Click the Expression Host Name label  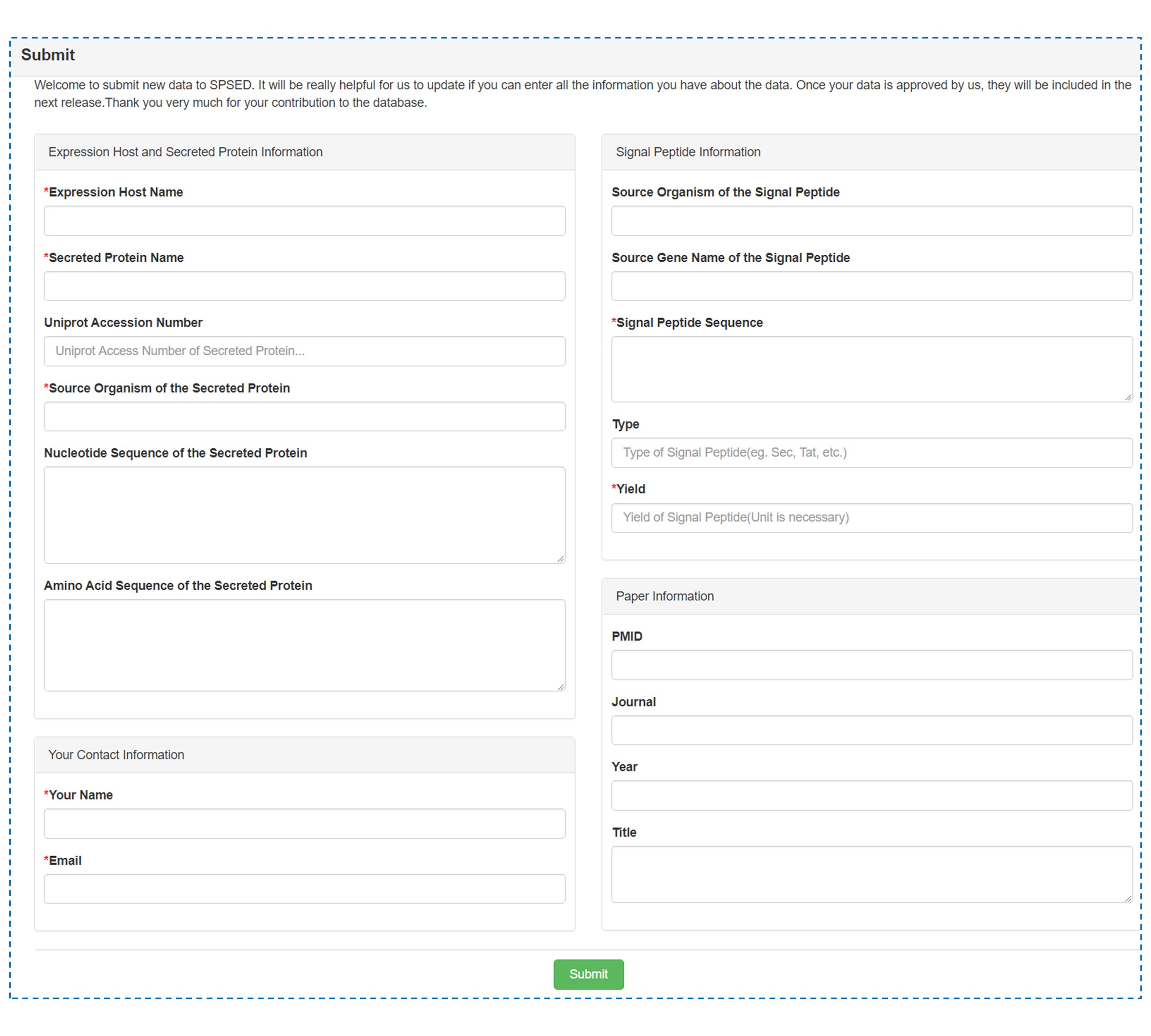tap(113, 192)
